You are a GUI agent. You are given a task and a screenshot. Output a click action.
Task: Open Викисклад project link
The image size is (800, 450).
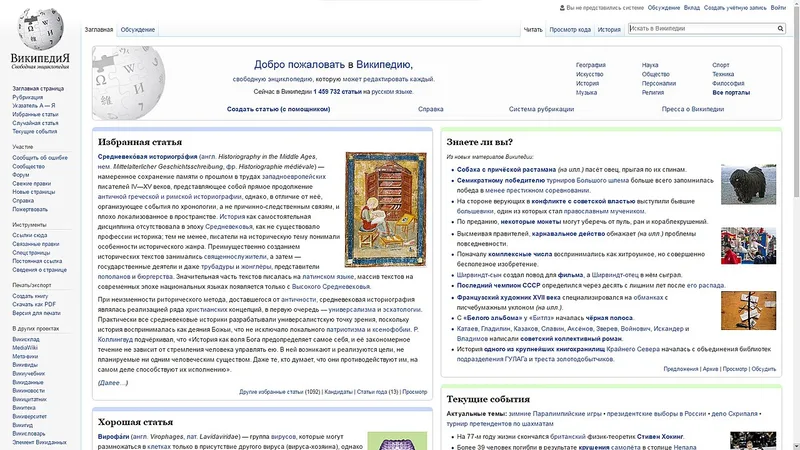26,339
